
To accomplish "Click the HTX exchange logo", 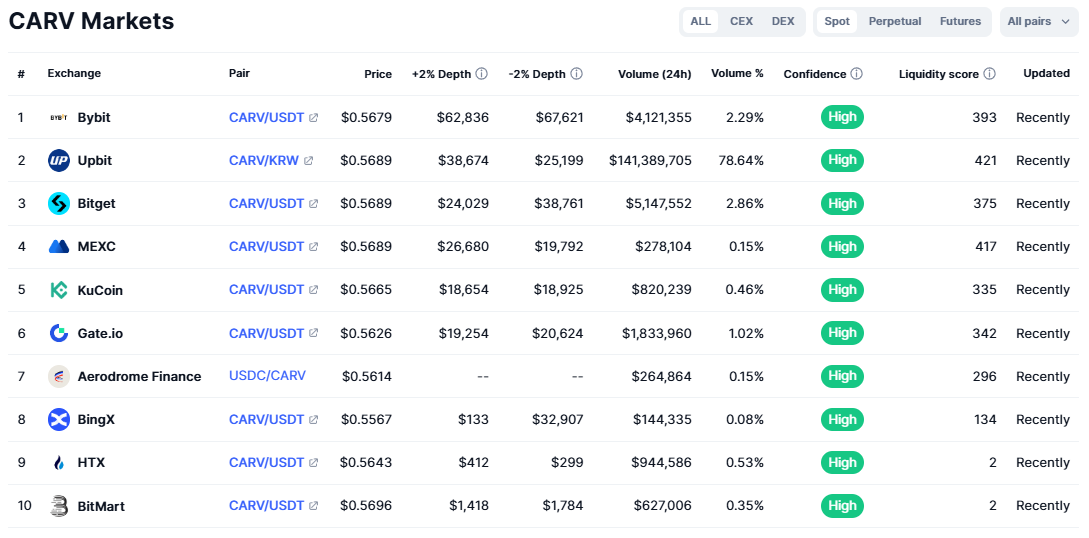I will (x=59, y=462).
